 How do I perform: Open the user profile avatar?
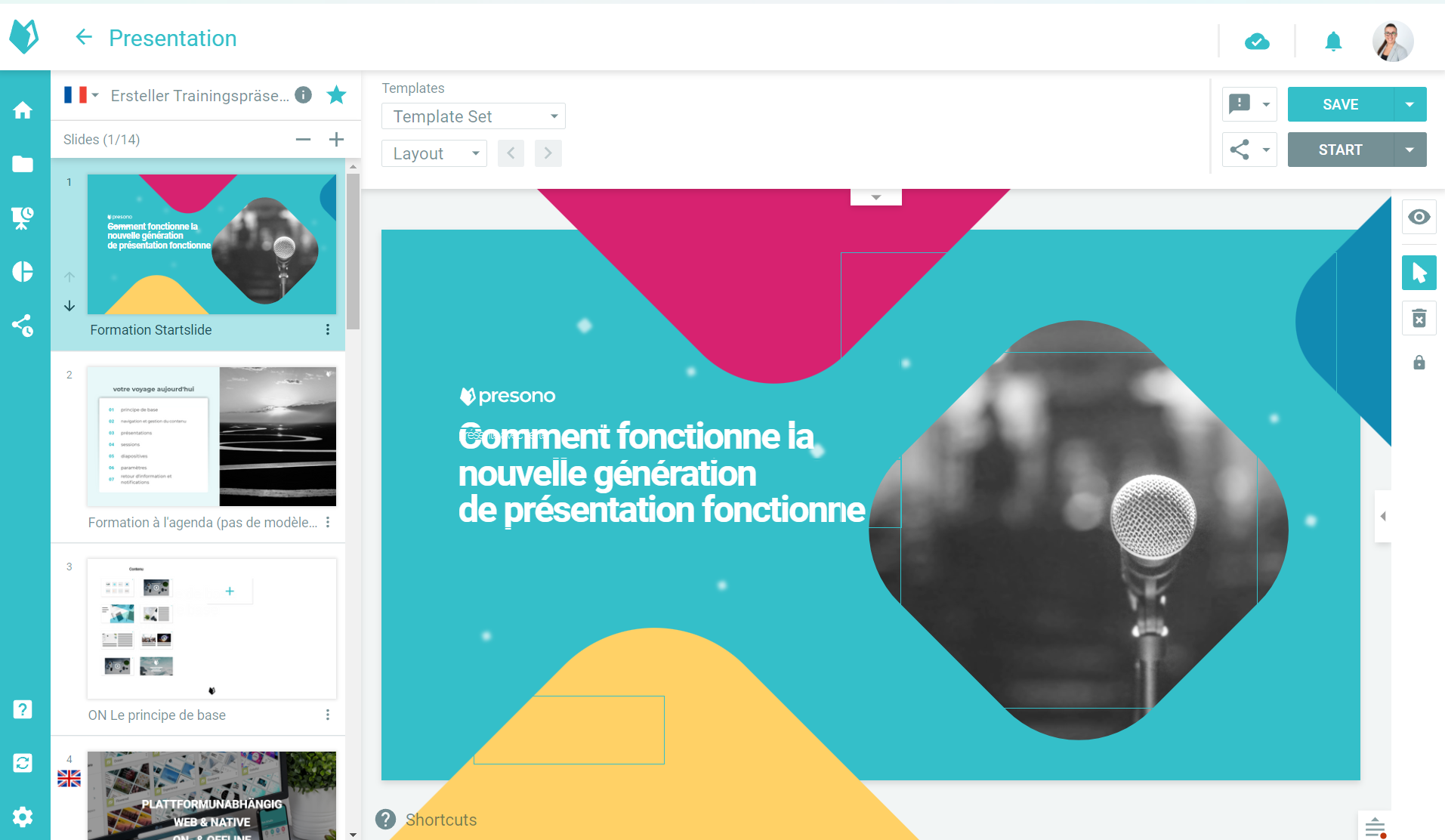pos(1392,41)
